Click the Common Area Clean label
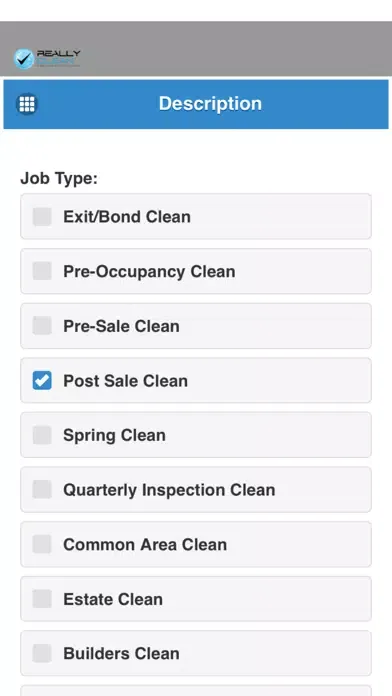This screenshot has width=392, height=696. 145,545
